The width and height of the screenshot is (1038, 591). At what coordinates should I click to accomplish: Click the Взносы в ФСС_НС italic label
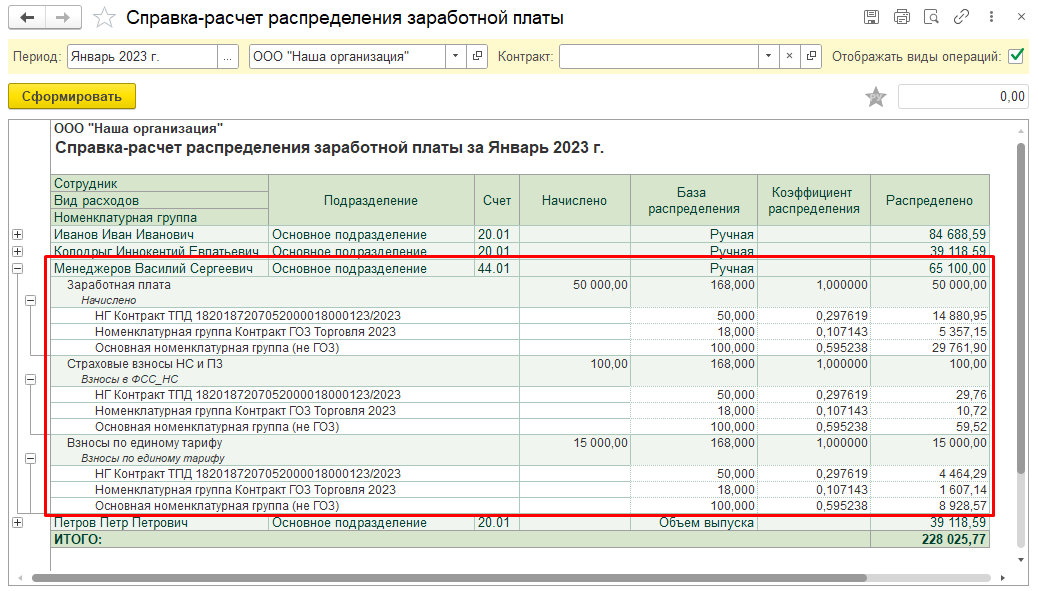point(130,379)
